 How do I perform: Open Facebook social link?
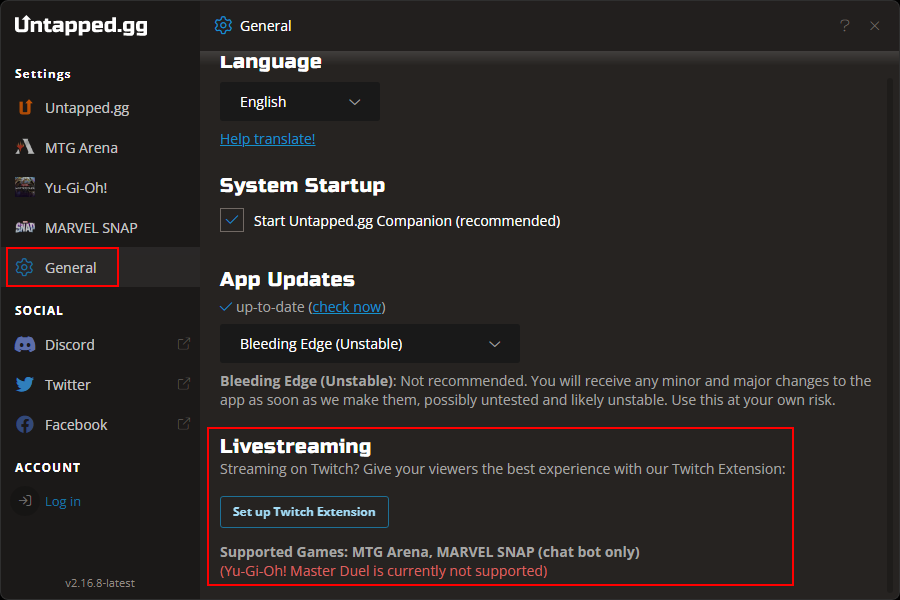[100, 425]
